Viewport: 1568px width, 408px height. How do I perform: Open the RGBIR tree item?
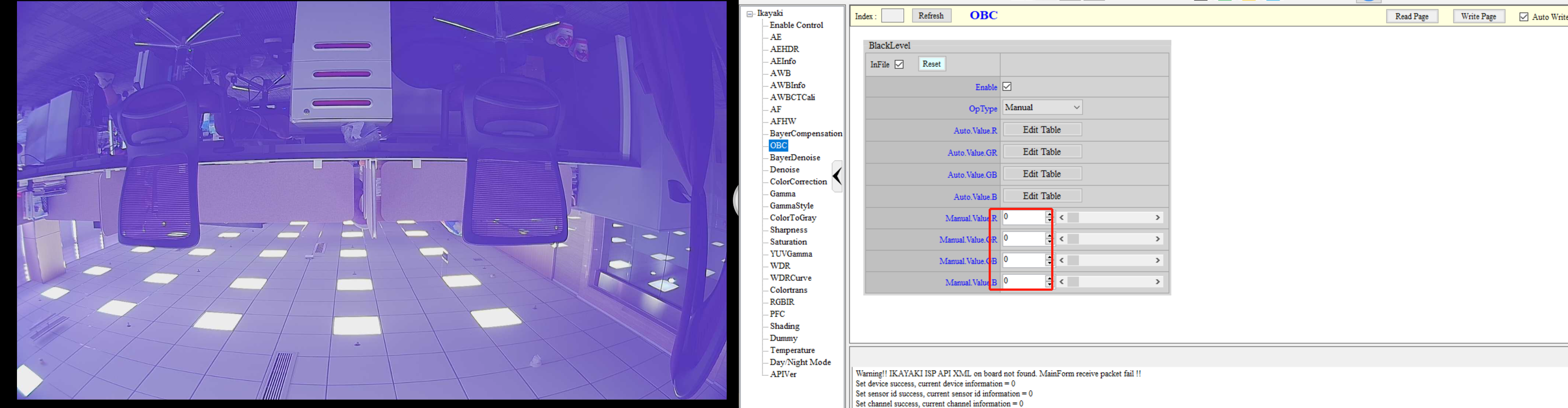pyautogui.click(x=782, y=302)
